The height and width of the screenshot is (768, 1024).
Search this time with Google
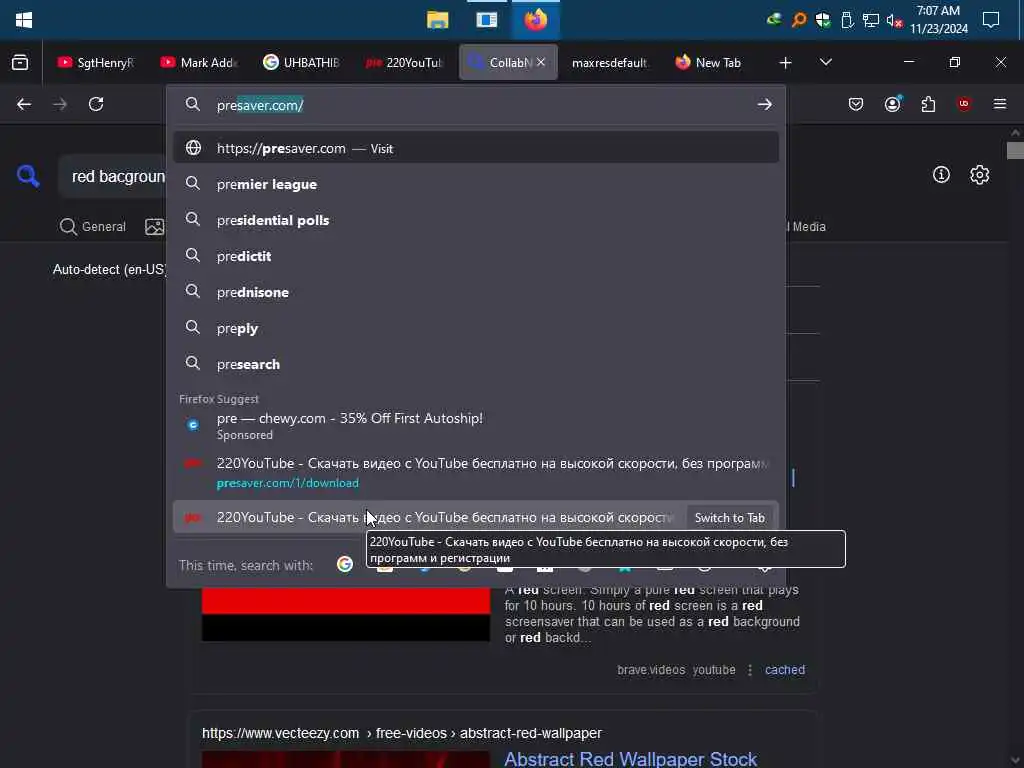(345, 565)
